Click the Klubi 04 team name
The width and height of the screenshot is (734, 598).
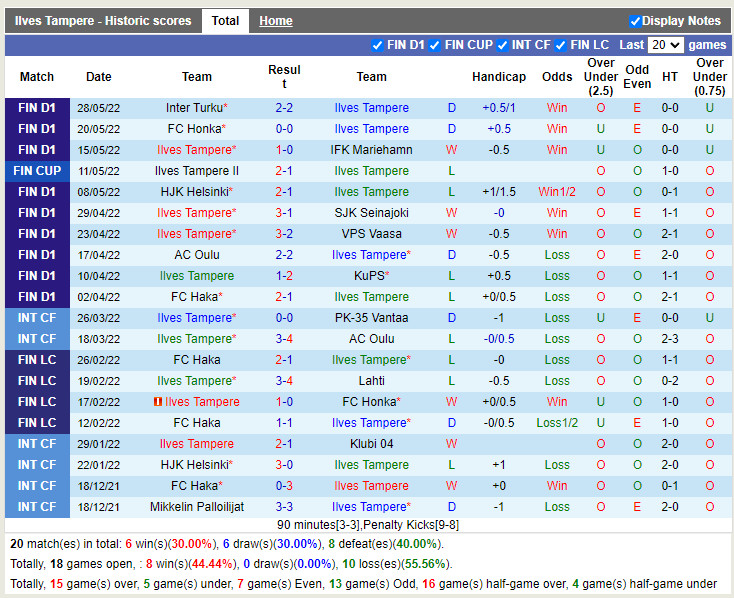[x=371, y=444]
